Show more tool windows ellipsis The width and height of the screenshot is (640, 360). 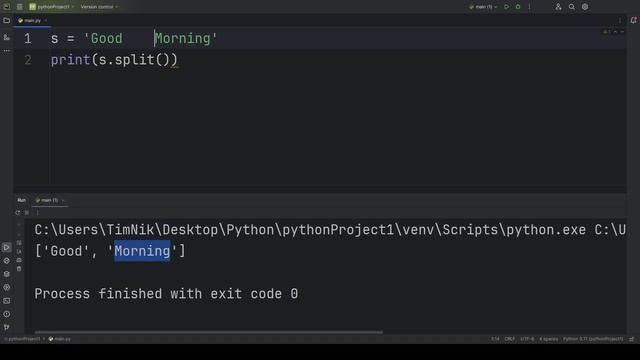point(7,51)
